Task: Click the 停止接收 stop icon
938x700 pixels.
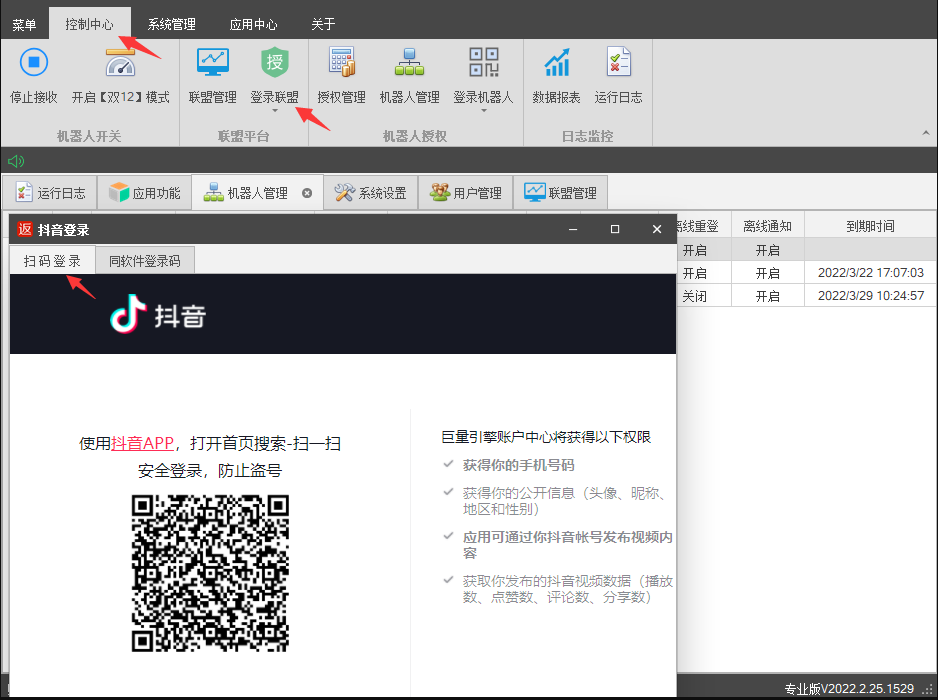Action: [x=34, y=62]
